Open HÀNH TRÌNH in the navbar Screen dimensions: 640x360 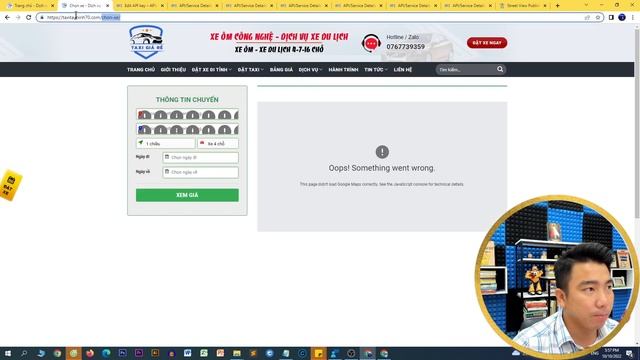(343, 70)
